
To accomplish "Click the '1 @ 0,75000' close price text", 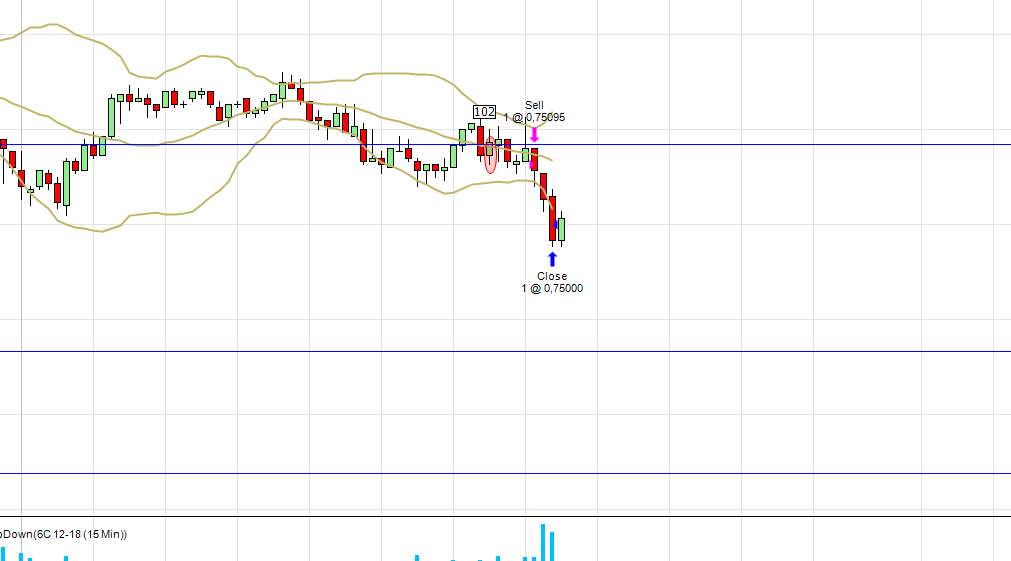I will coord(552,288).
